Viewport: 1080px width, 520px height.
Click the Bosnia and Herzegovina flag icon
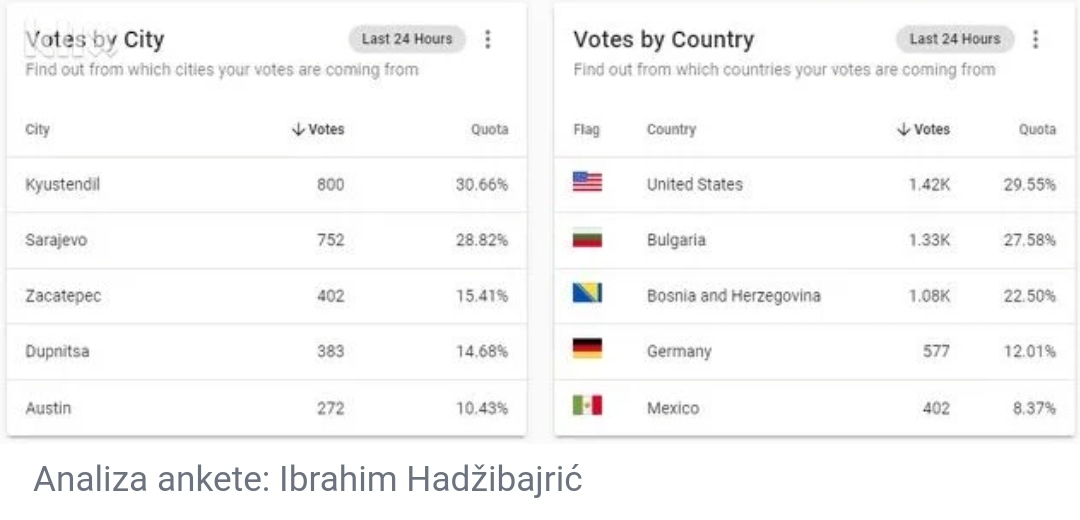point(588,293)
